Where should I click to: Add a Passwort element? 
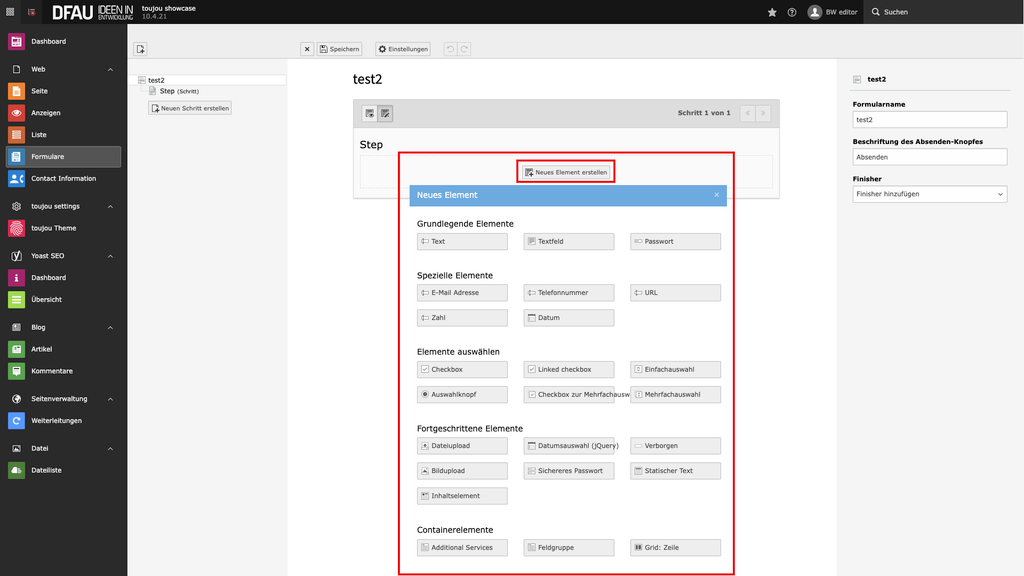click(675, 242)
